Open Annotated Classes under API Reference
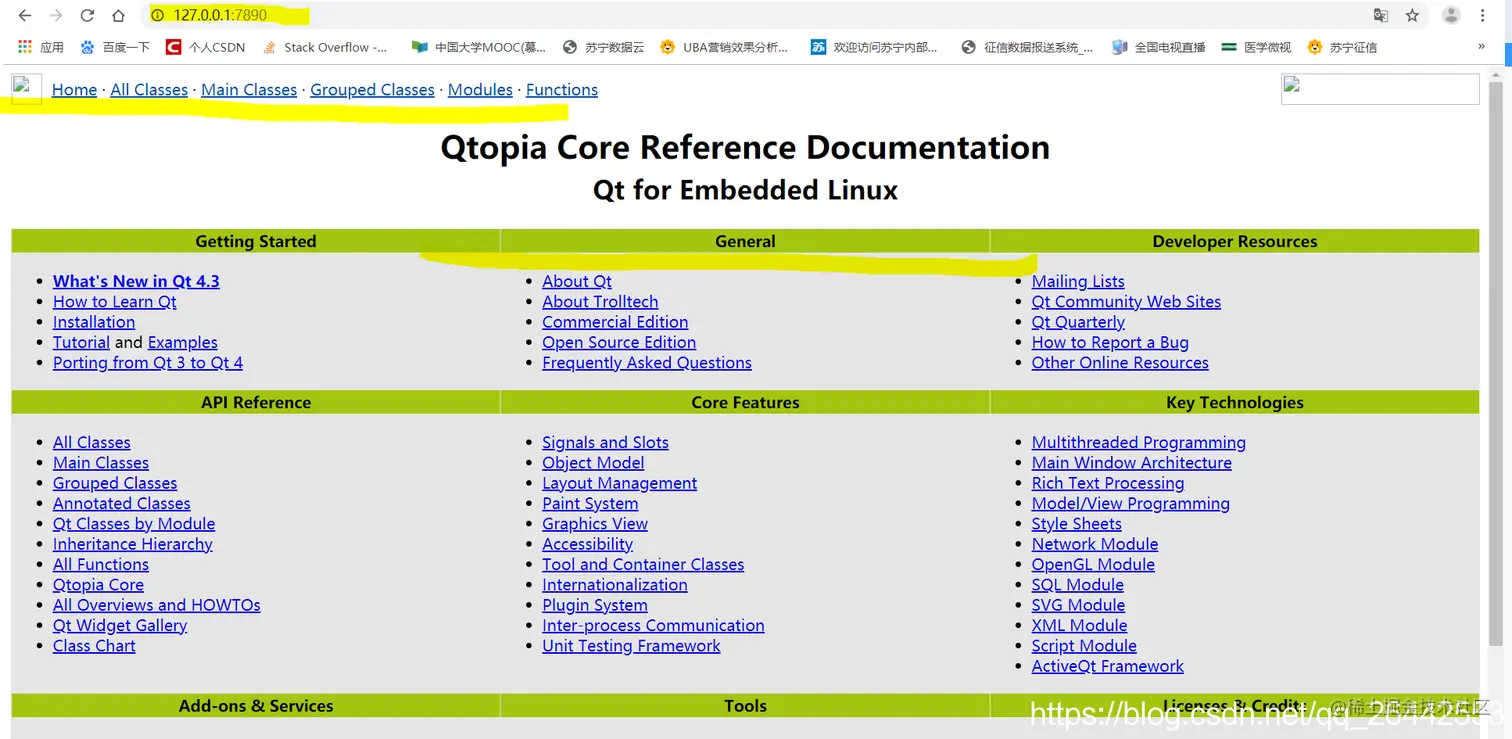The width and height of the screenshot is (1512, 739). pos(122,504)
